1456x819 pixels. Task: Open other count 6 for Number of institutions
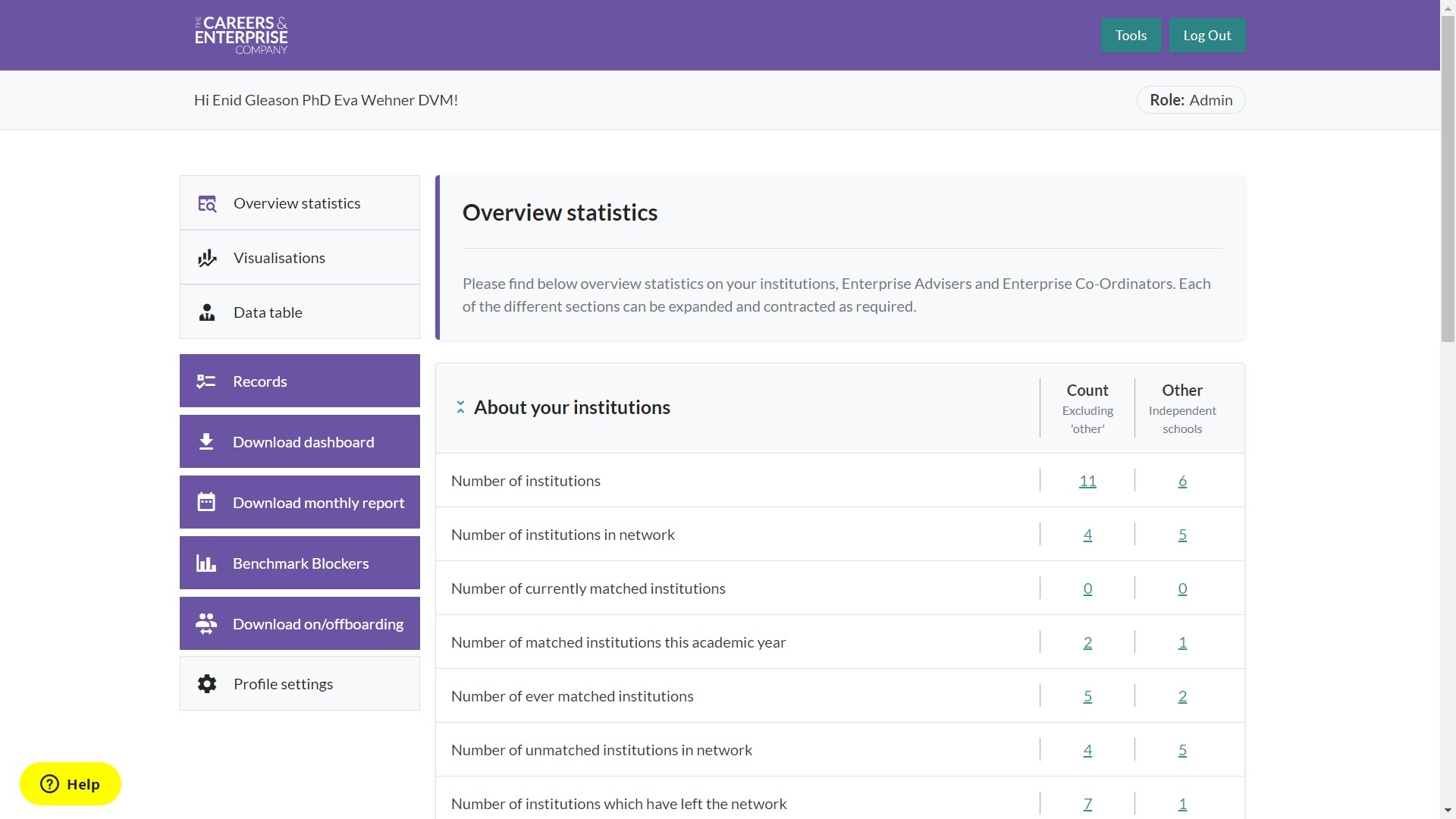[x=1182, y=481]
